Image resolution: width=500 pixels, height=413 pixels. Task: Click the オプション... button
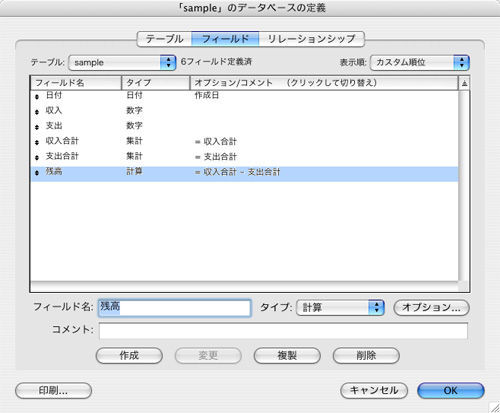click(x=431, y=307)
